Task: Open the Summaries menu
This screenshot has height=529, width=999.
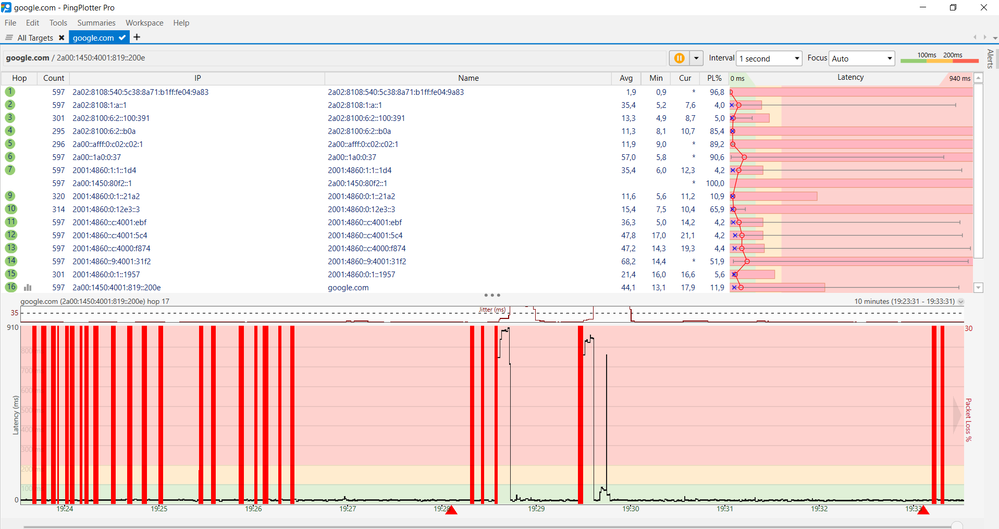Action: (96, 22)
